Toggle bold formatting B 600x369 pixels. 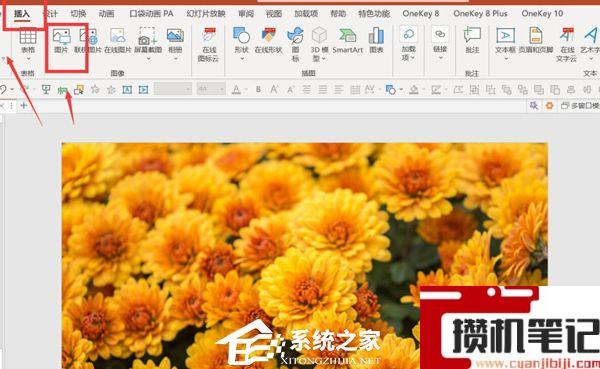(258, 90)
